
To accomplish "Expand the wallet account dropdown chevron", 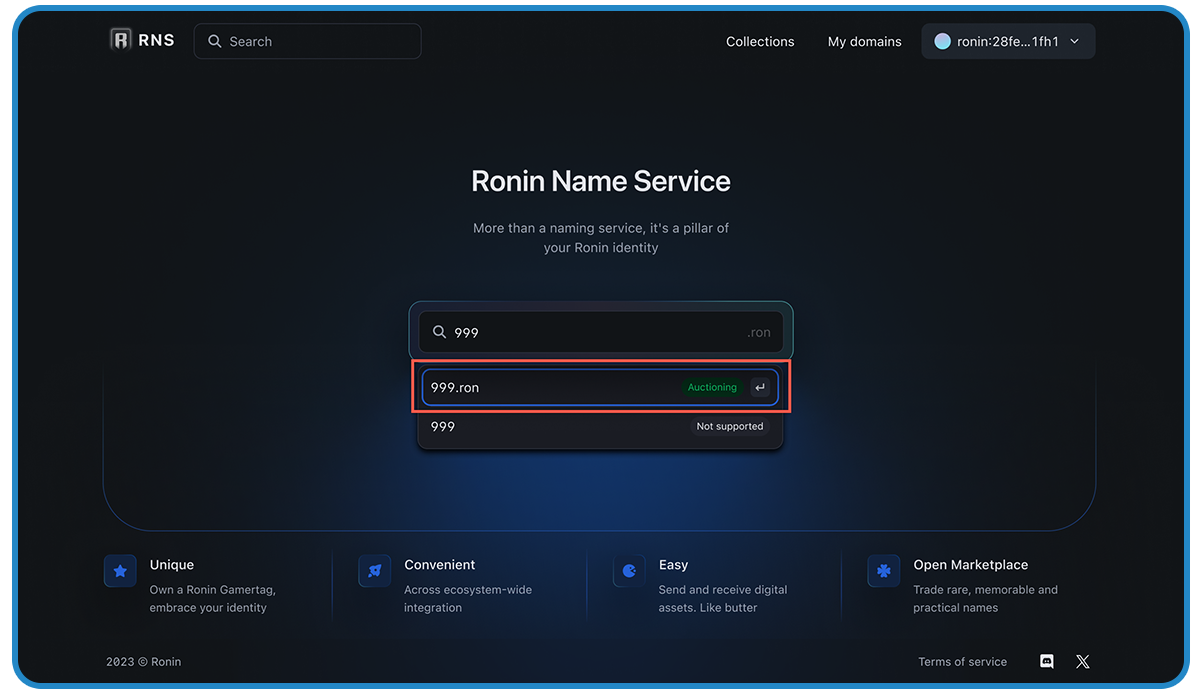I will tap(1075, 41).
